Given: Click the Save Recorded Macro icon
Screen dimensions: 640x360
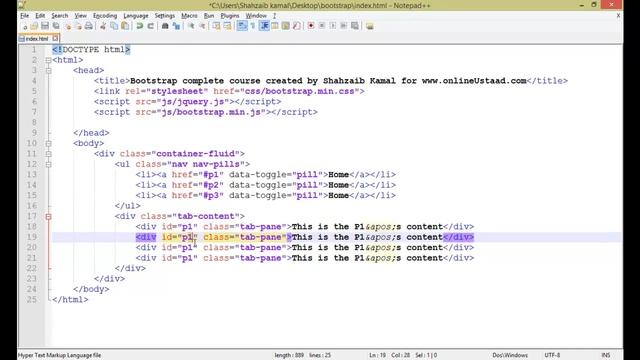Looking at the screenshot, I should tap(355, 26).
